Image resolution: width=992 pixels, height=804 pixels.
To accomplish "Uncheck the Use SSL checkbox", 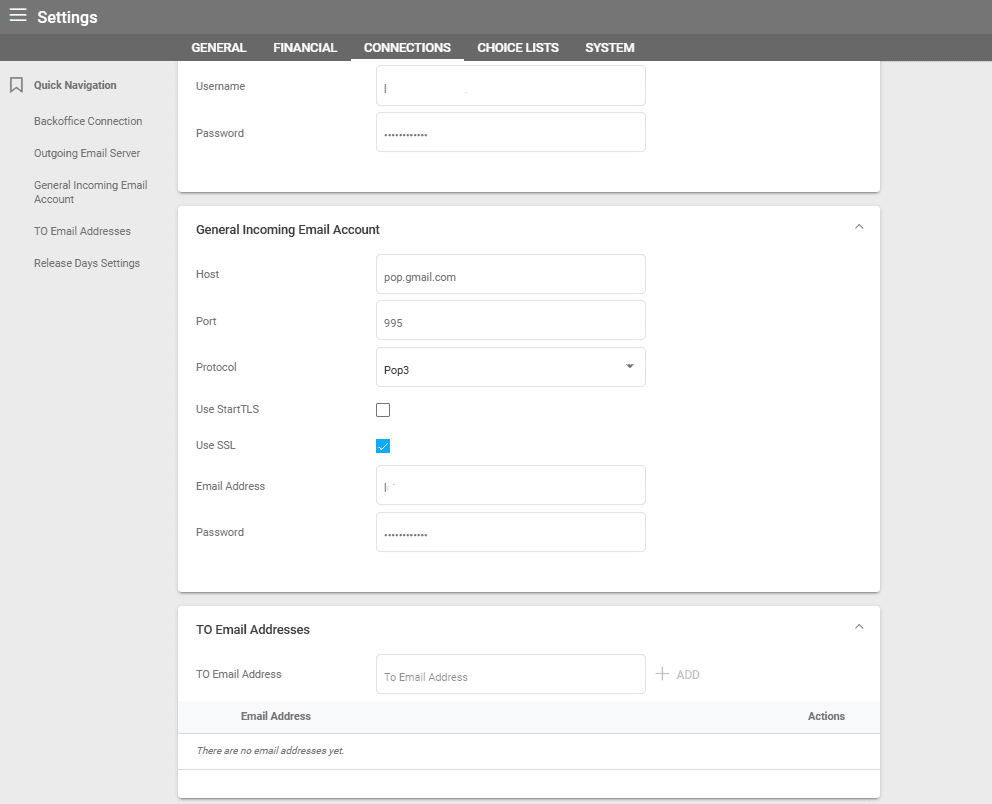I will pyautogui.click(x=383, y=446).
